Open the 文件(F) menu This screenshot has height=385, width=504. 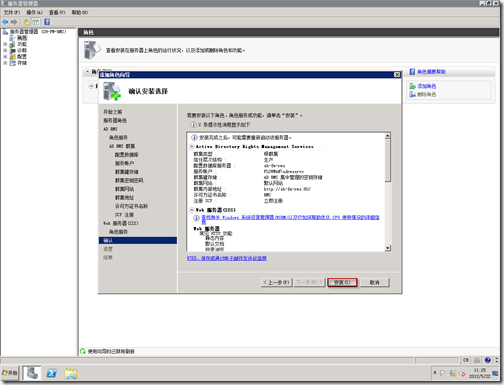(12, 12)
